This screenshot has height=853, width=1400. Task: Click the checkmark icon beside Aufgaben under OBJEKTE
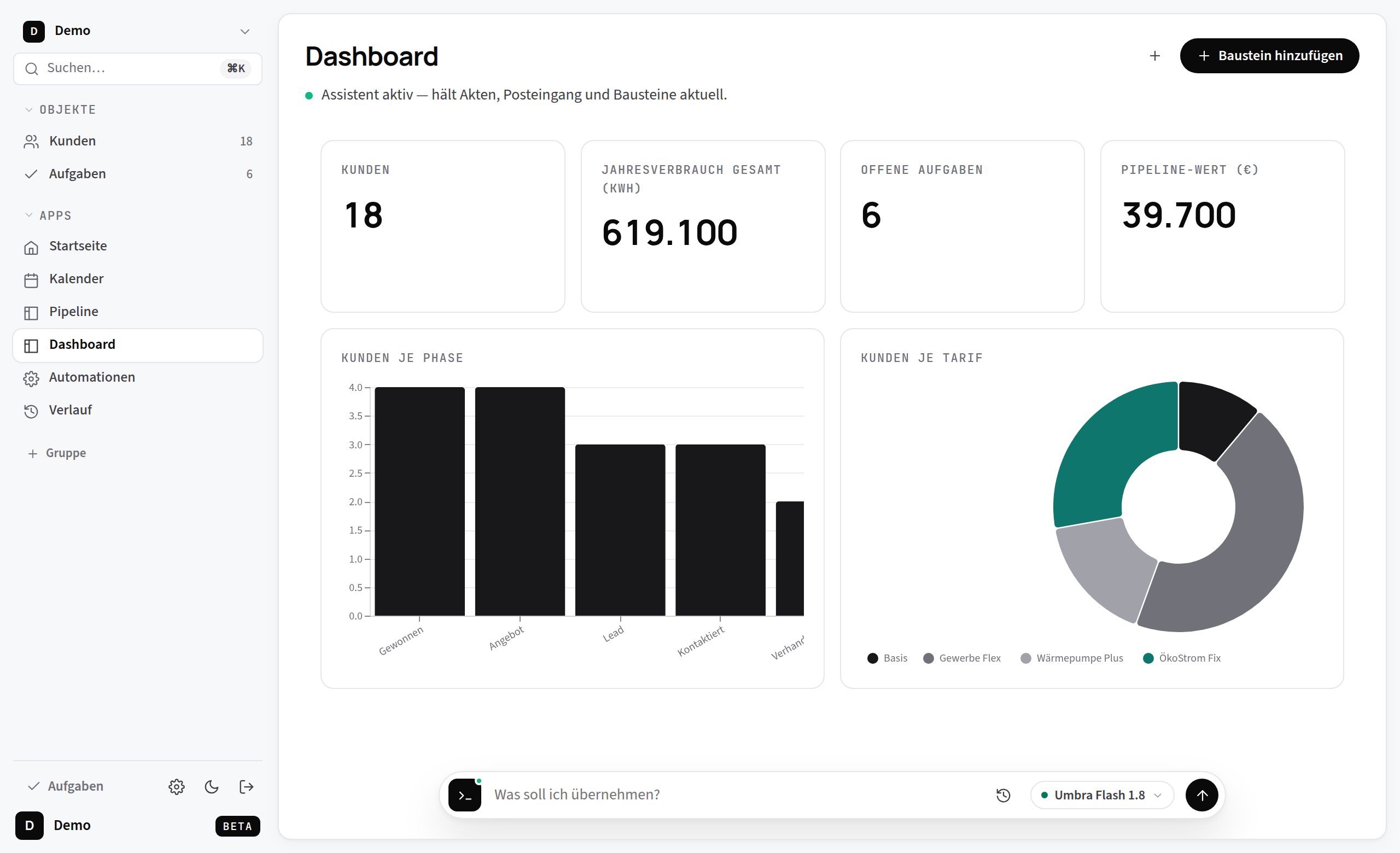31,174
